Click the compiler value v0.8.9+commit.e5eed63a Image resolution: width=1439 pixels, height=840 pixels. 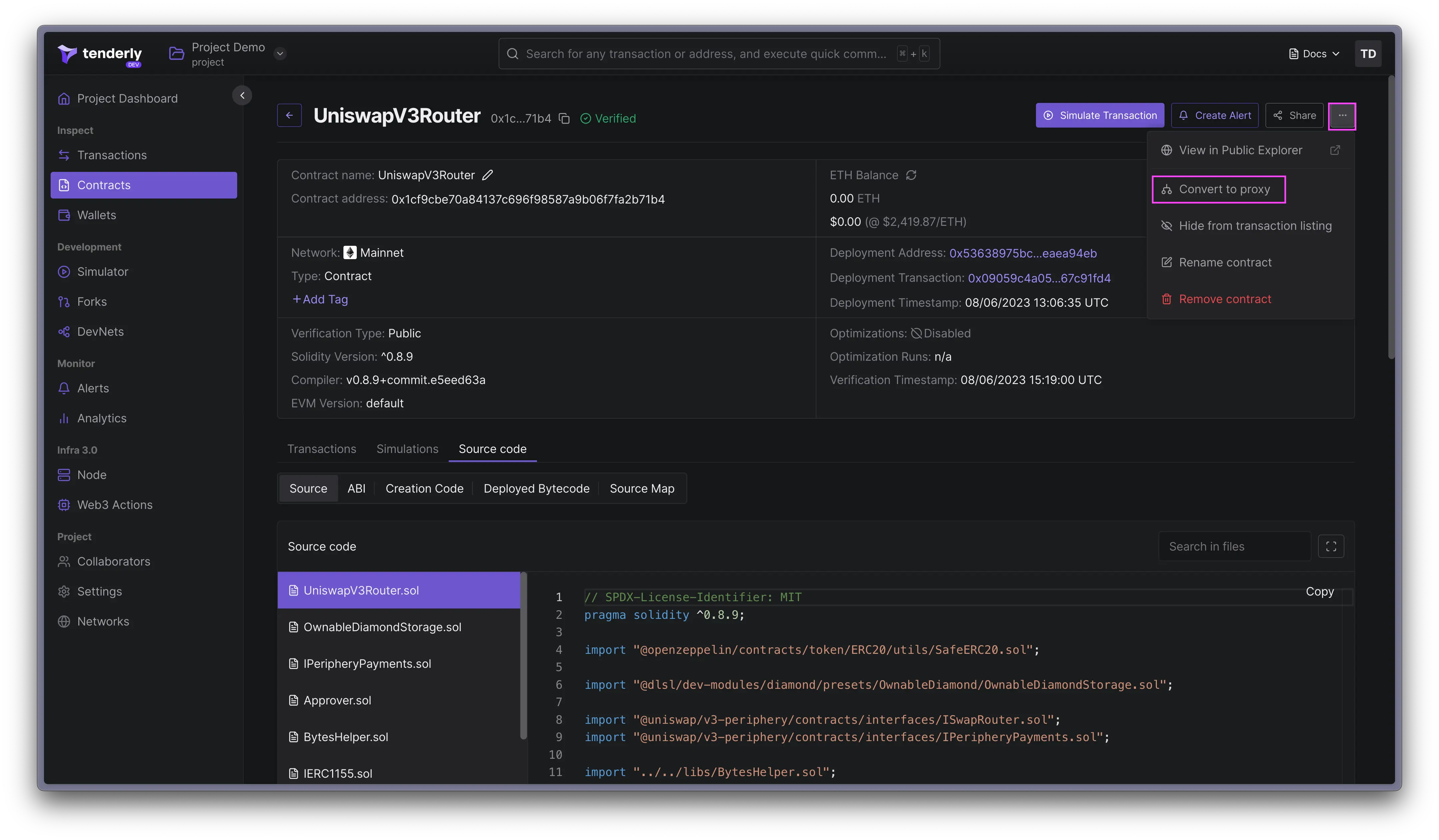[x=415, y=380]
